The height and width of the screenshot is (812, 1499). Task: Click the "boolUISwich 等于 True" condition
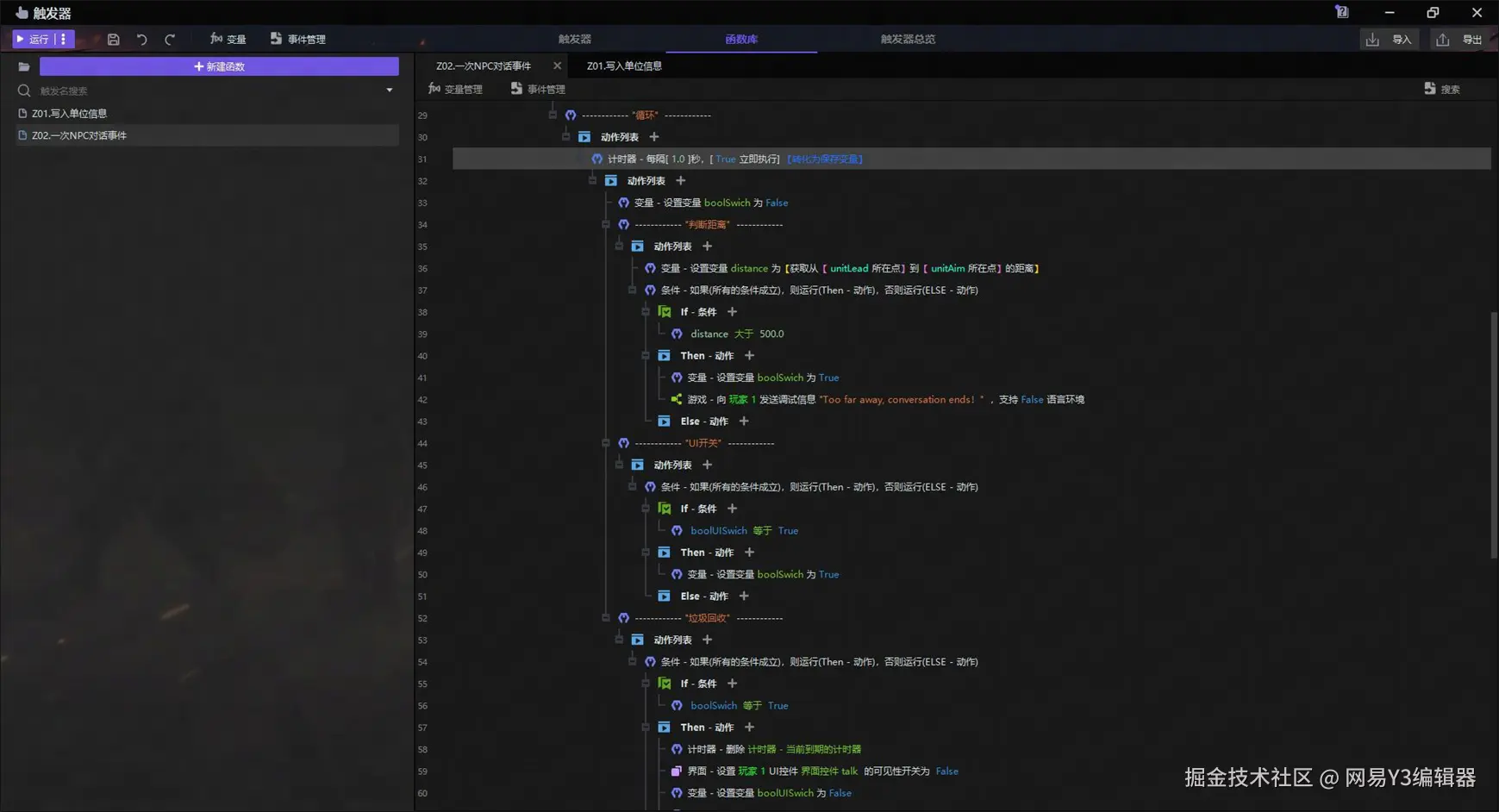click(x=735, y=531)
